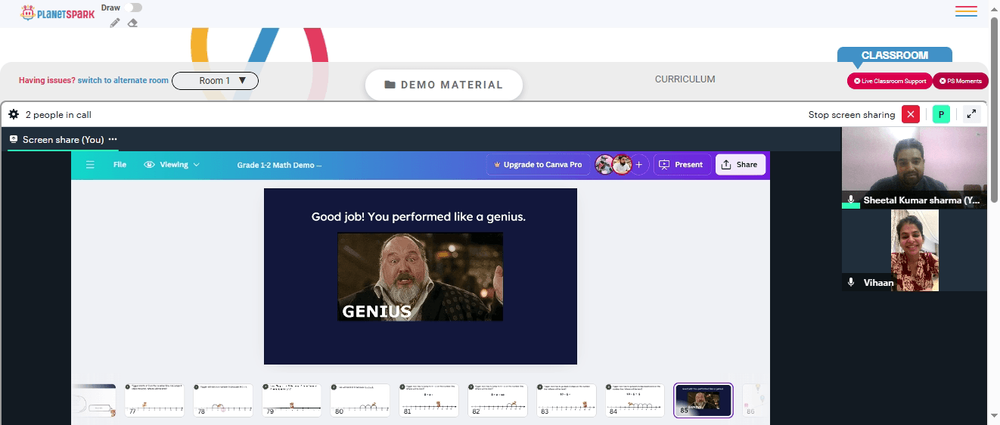This screenshot has height=425, width=1000.
Task: Open the hamburger menu at top right
Action: [966, 11]
